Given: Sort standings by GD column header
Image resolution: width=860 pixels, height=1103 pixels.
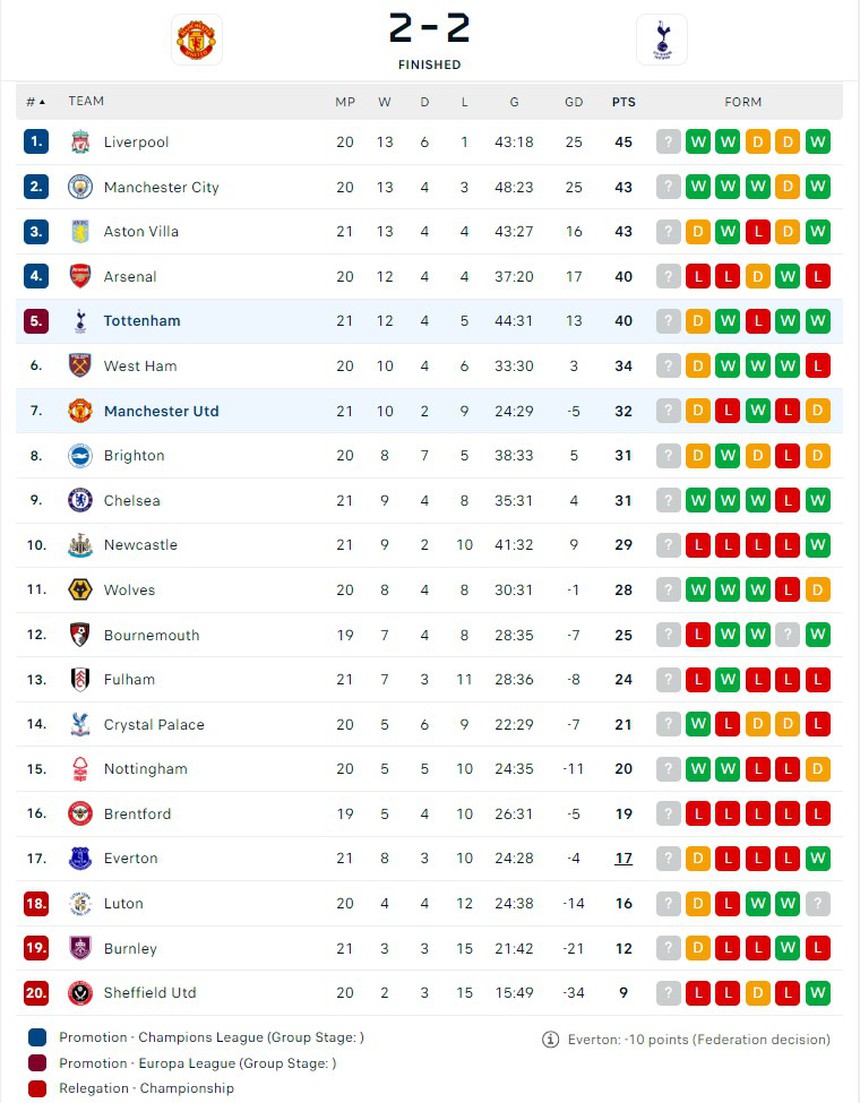Looking at the screenshot, I should coord(573,102).
